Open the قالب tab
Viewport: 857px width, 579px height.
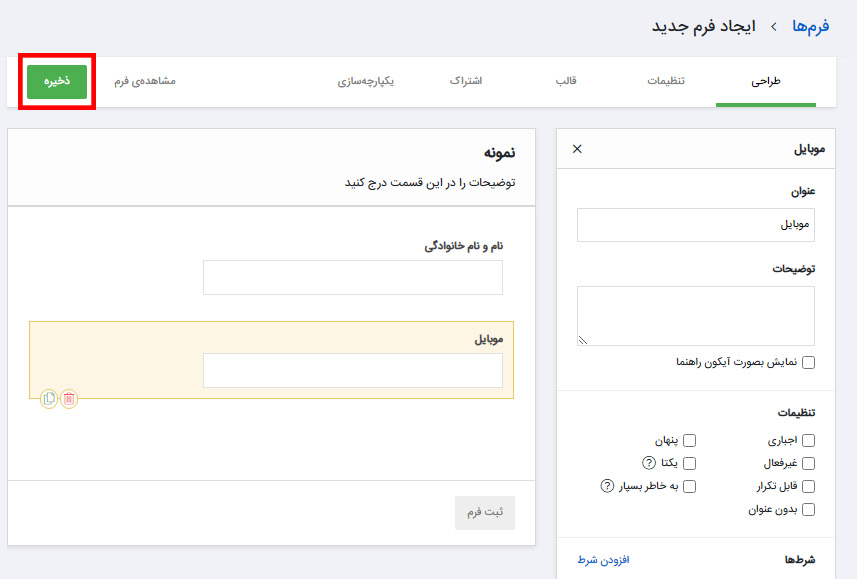point(566,81)
